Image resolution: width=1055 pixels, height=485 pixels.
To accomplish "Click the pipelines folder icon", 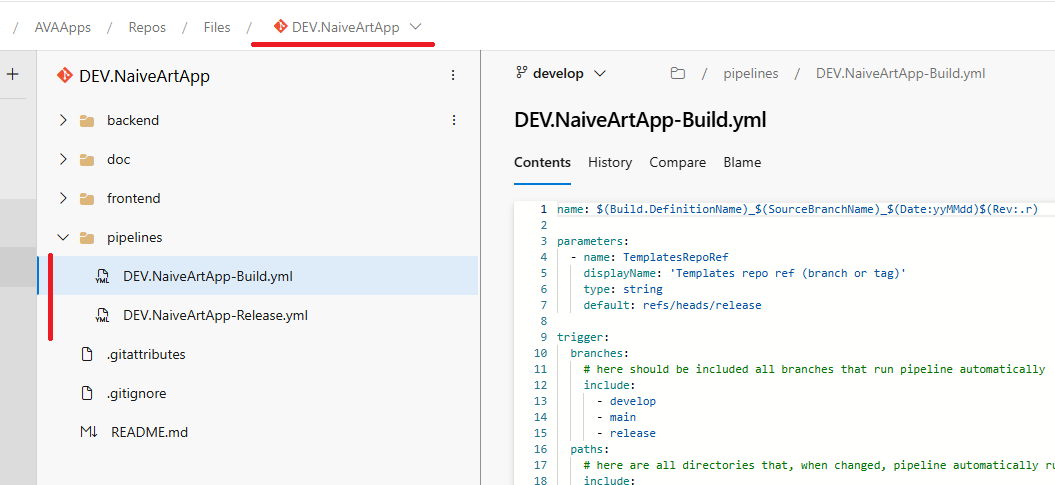I will click(x=87, y=238).
